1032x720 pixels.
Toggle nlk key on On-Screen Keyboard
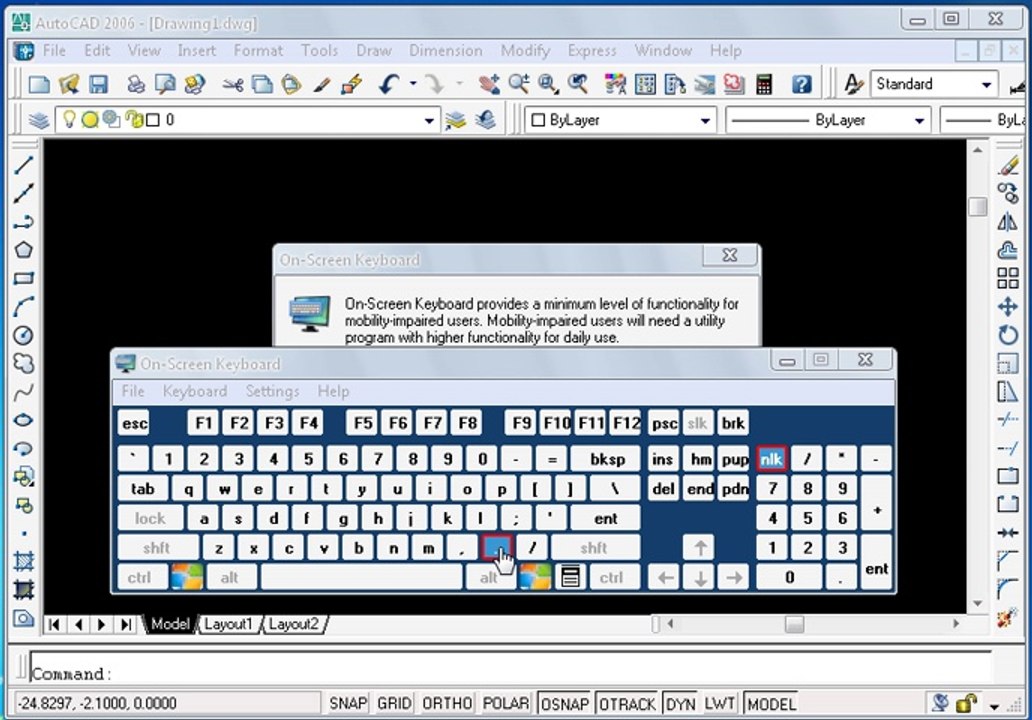(771, 458)
